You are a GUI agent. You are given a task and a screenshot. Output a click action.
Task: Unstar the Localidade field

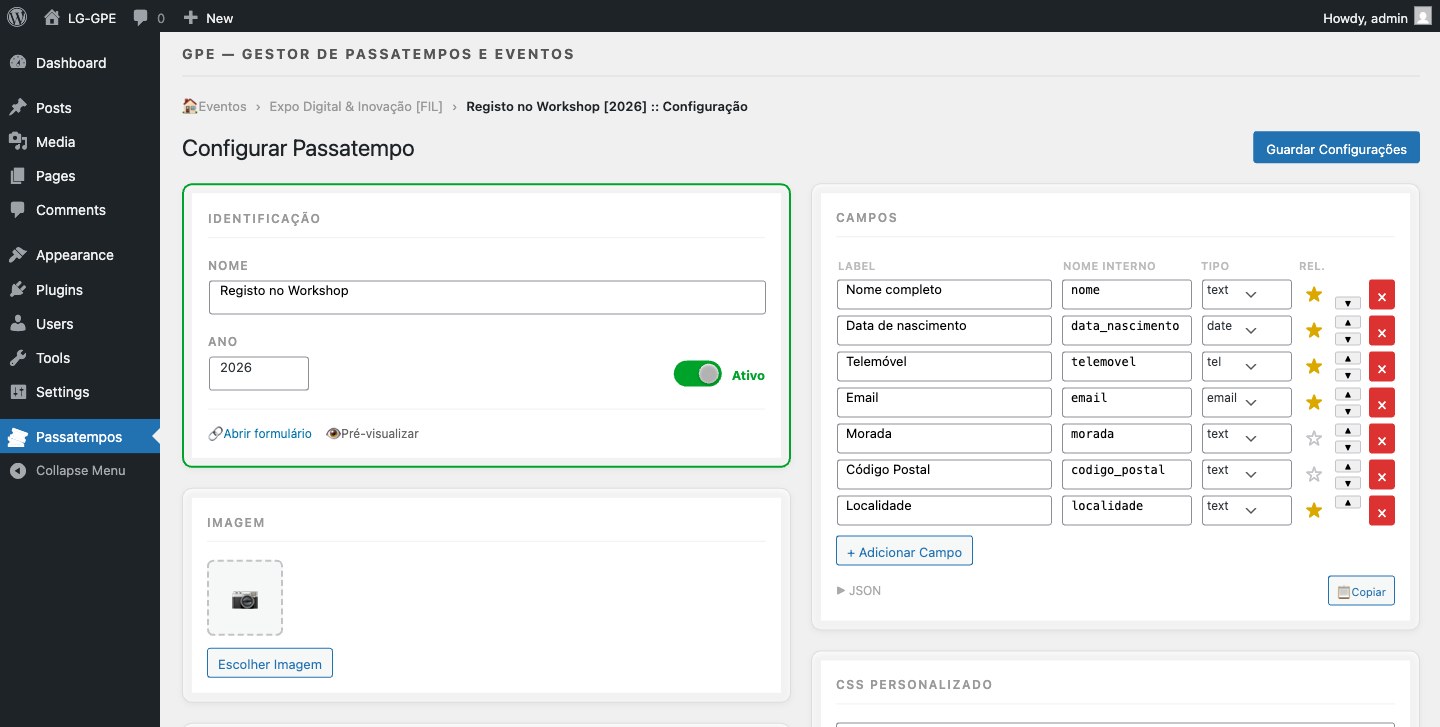coord(1314,510)
